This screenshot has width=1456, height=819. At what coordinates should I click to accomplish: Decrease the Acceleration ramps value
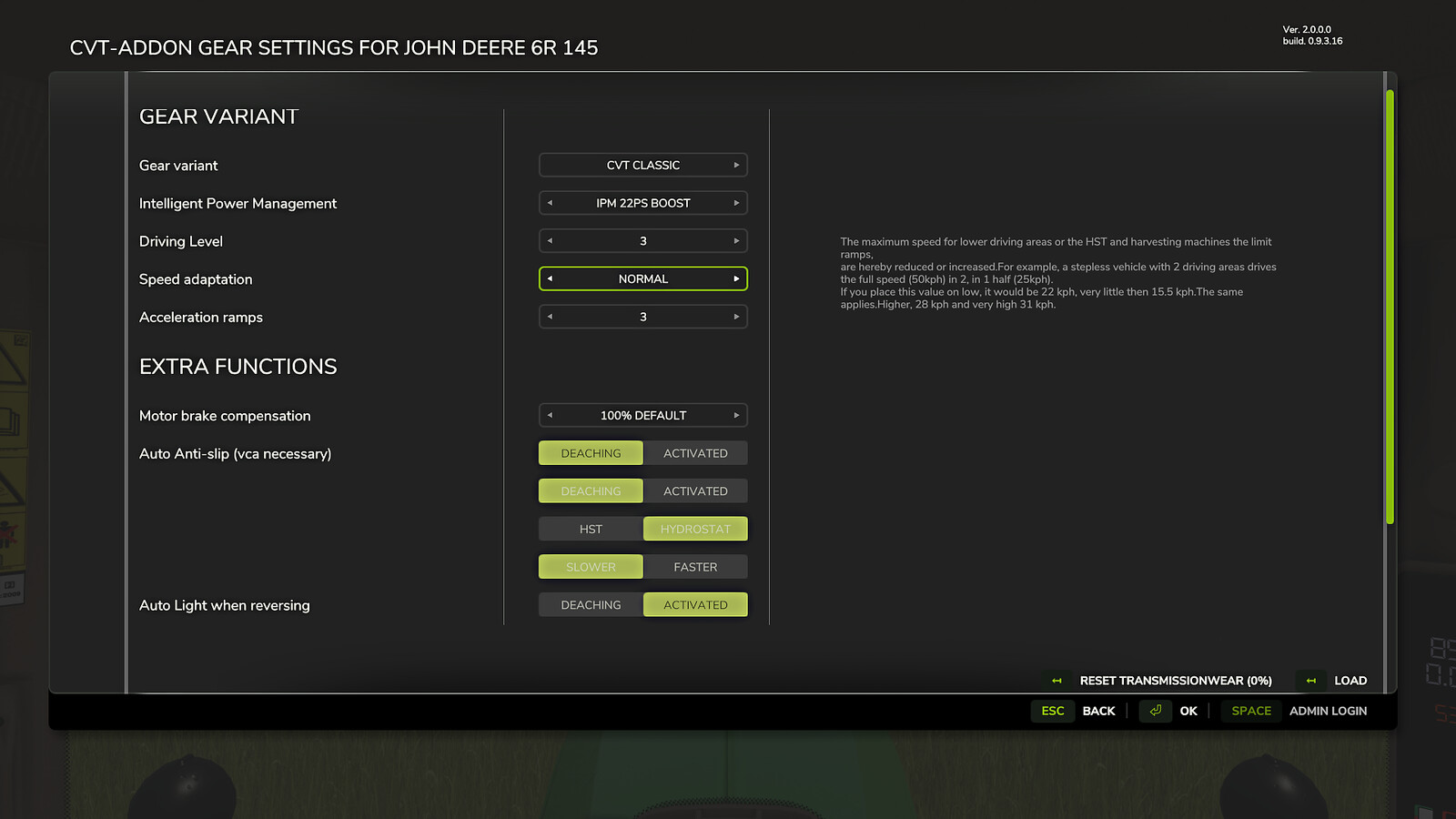pyautogui.click(x=550, y=316)
